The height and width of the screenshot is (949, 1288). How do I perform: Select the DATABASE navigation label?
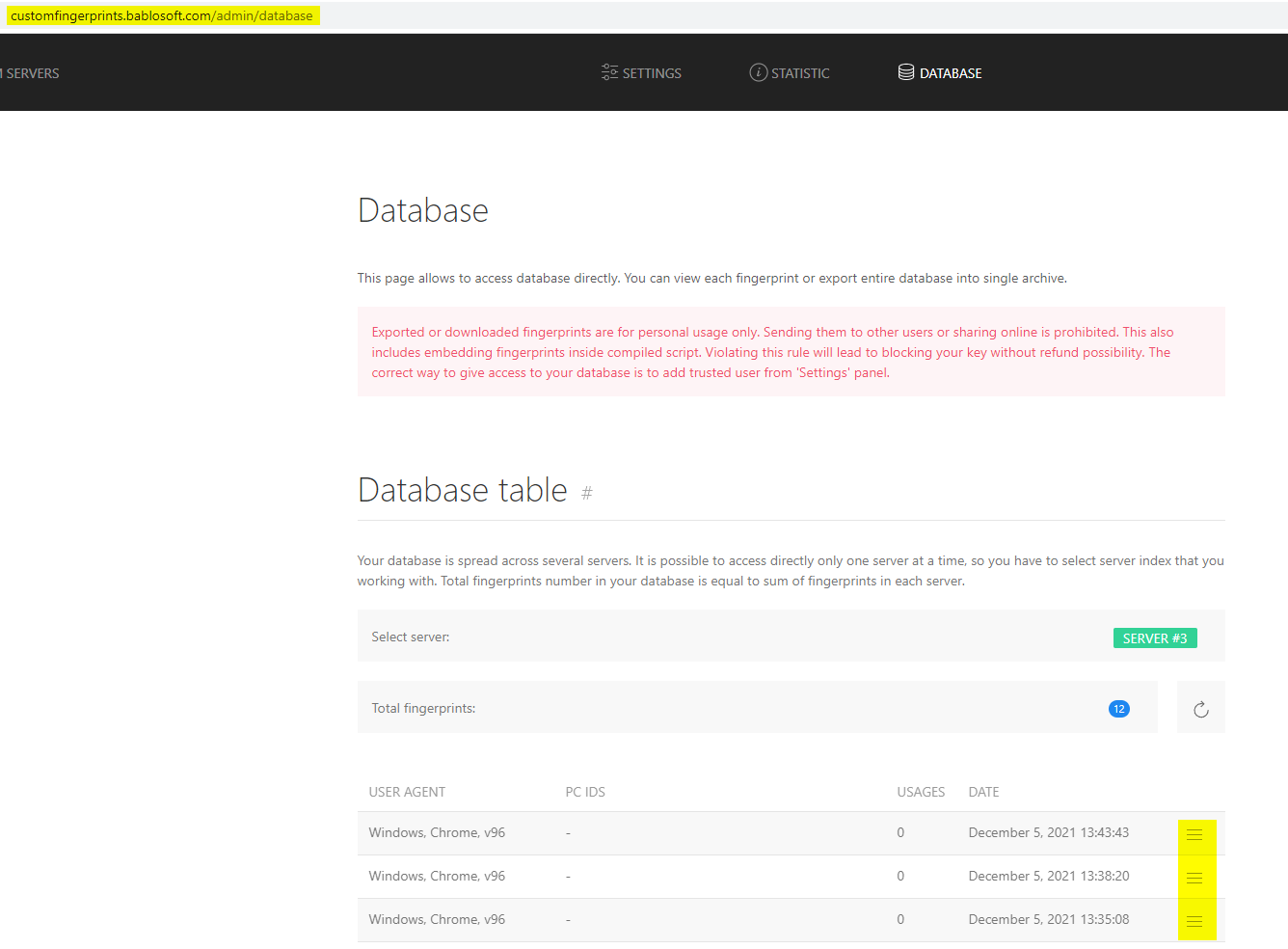pyautogui.click(x=951, y=73)
